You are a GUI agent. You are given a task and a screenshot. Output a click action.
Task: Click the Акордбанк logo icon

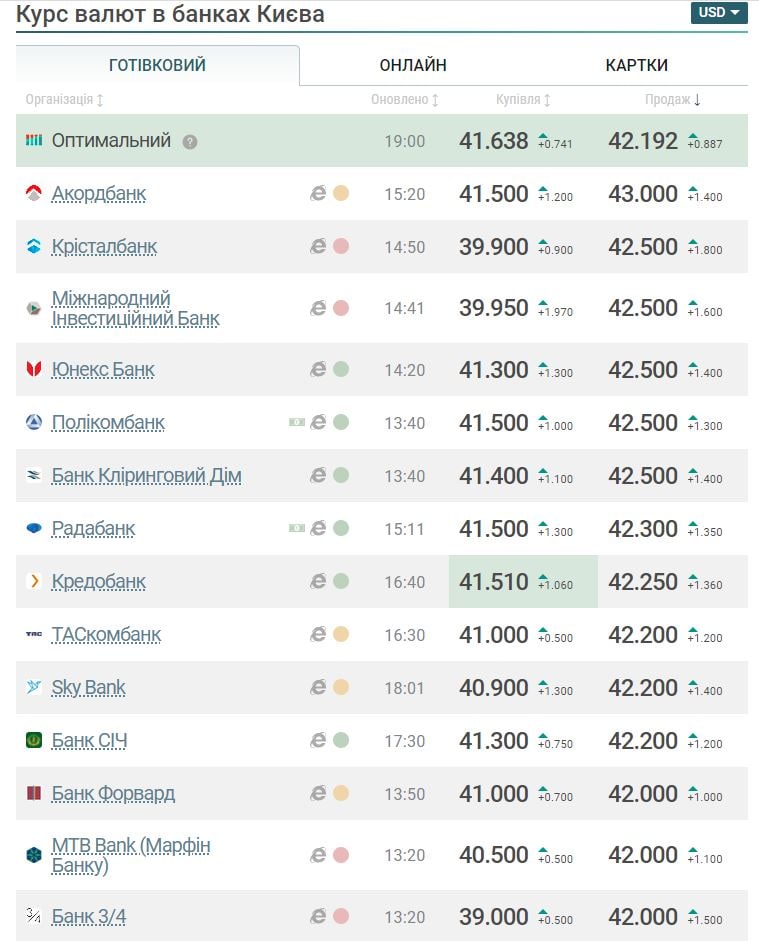(x=34, y=194)
